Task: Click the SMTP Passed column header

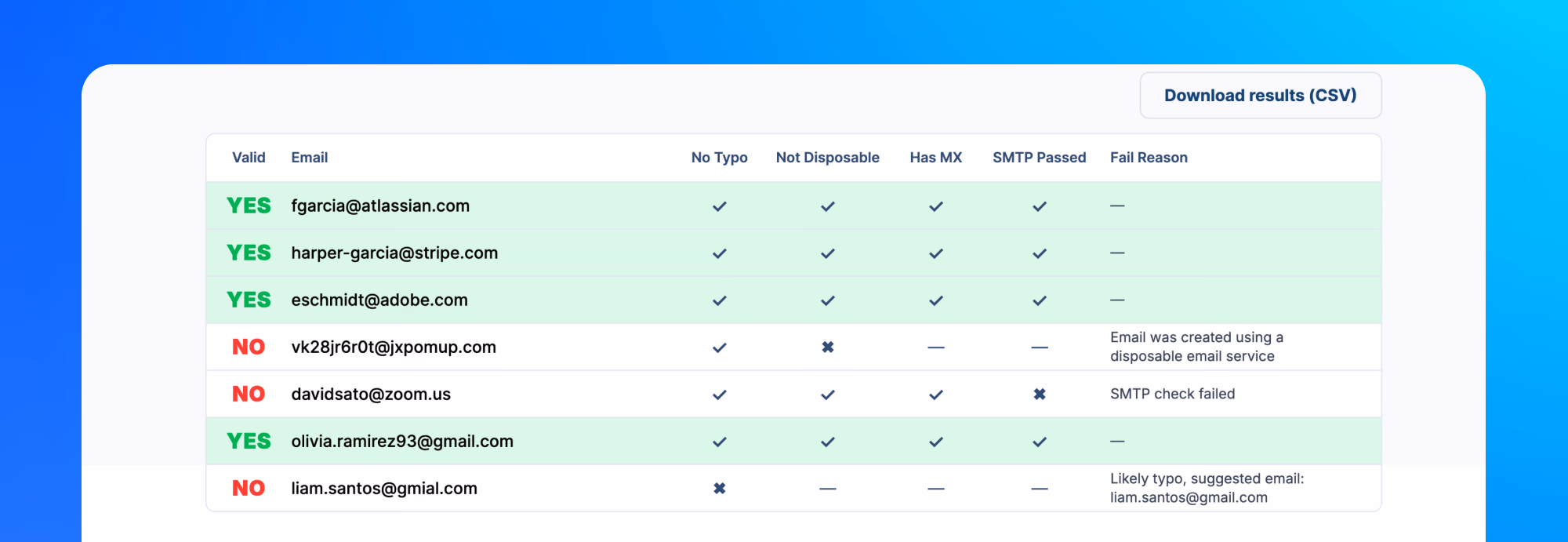Action: click(1039, 158)
